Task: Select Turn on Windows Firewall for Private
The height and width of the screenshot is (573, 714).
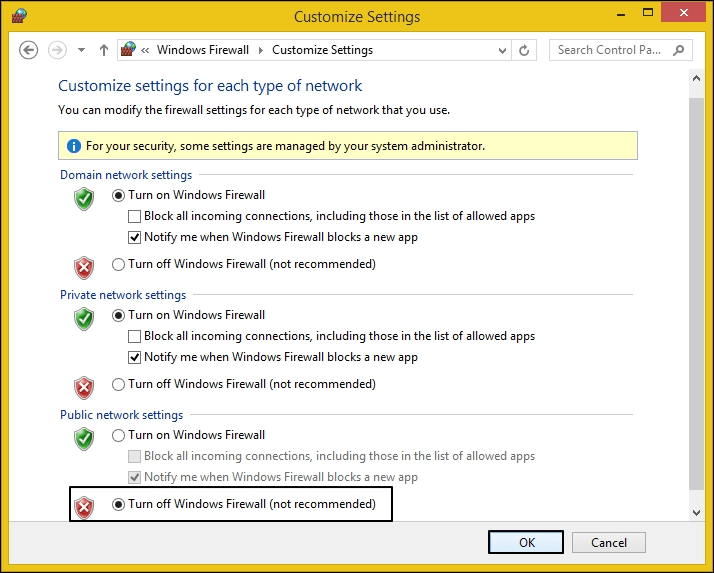Action: [x=188, y=315]
